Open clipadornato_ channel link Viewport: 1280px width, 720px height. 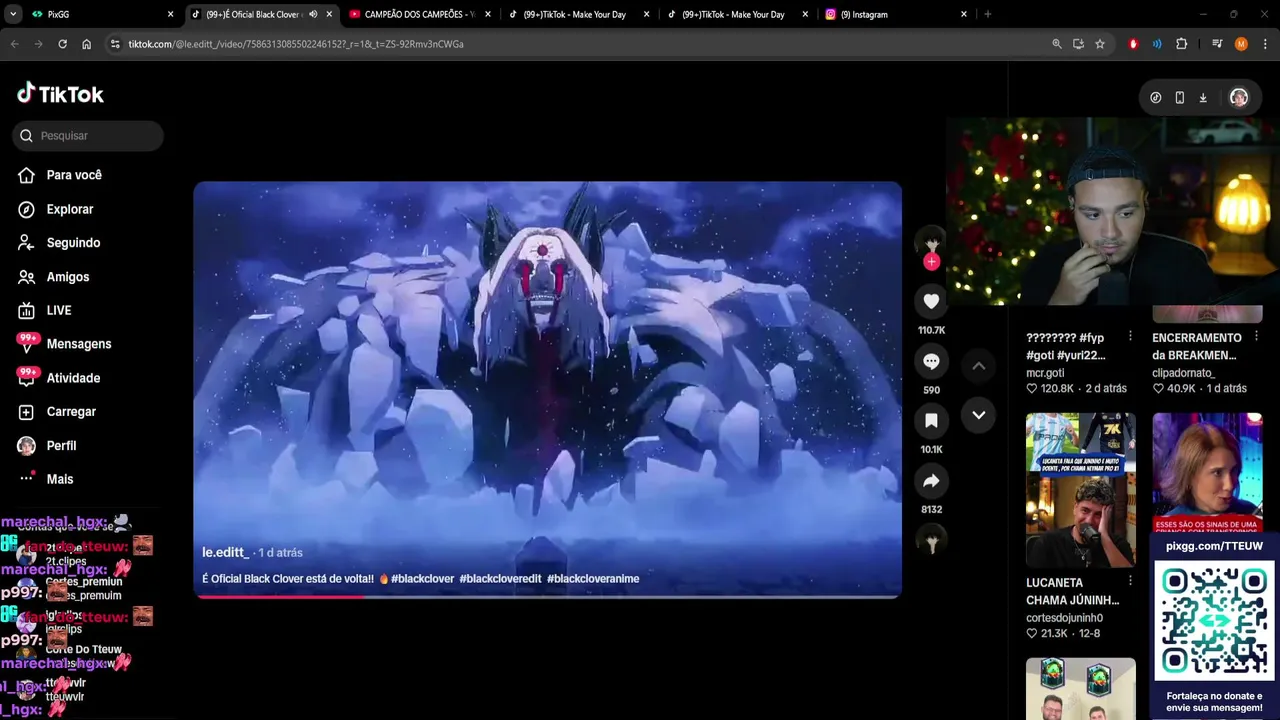click(x=1183, y=373)
